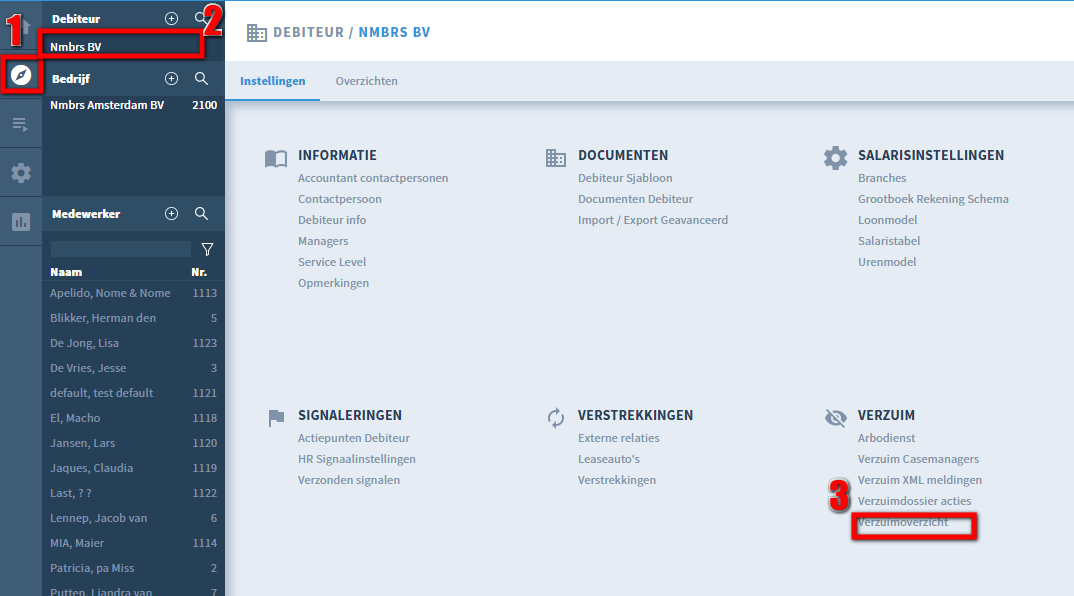Open the Verzuimoverzicht link

click(903, 523)
